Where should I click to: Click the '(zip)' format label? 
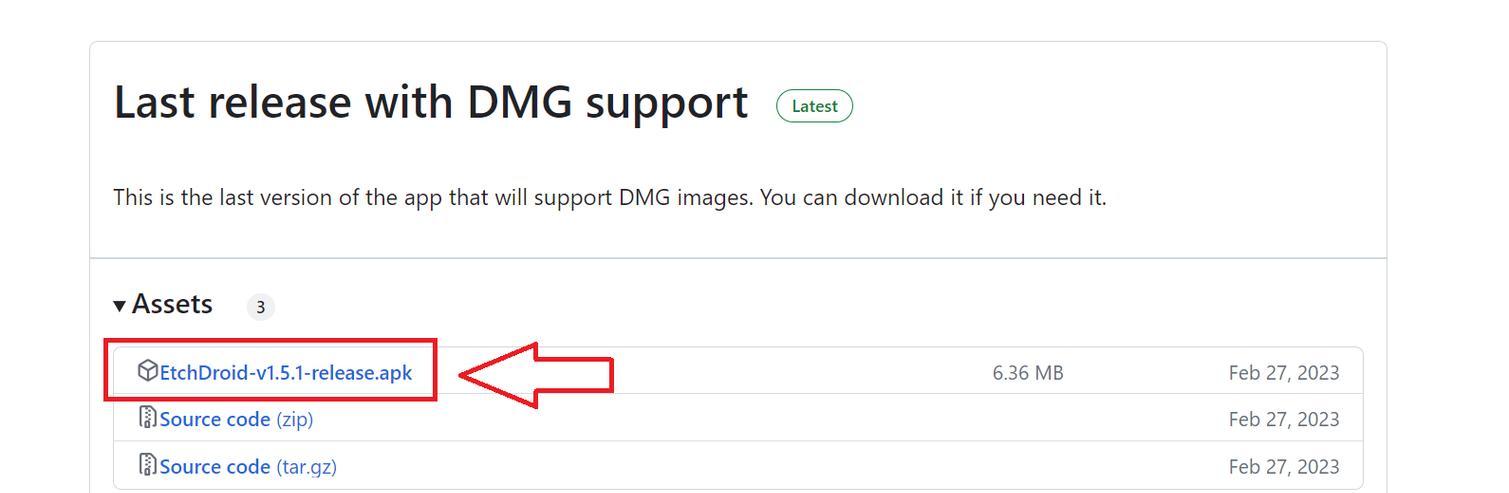click(294, 419)
